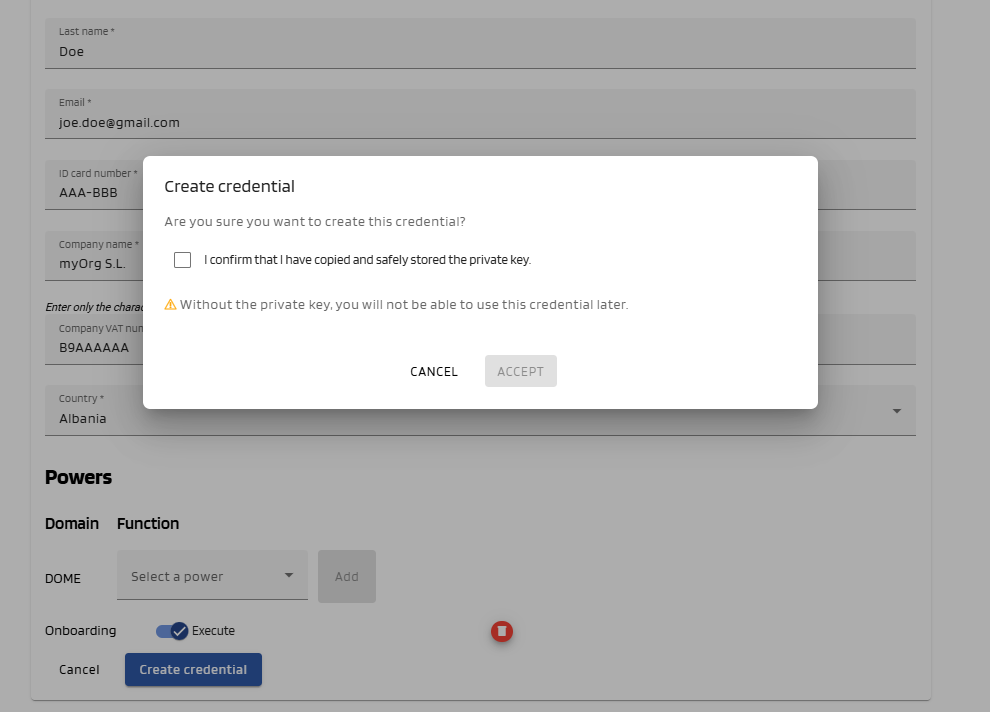Toggle the Execute switch for Onboarding
Viewport: 990px width, 712px height.
point(172,631)
